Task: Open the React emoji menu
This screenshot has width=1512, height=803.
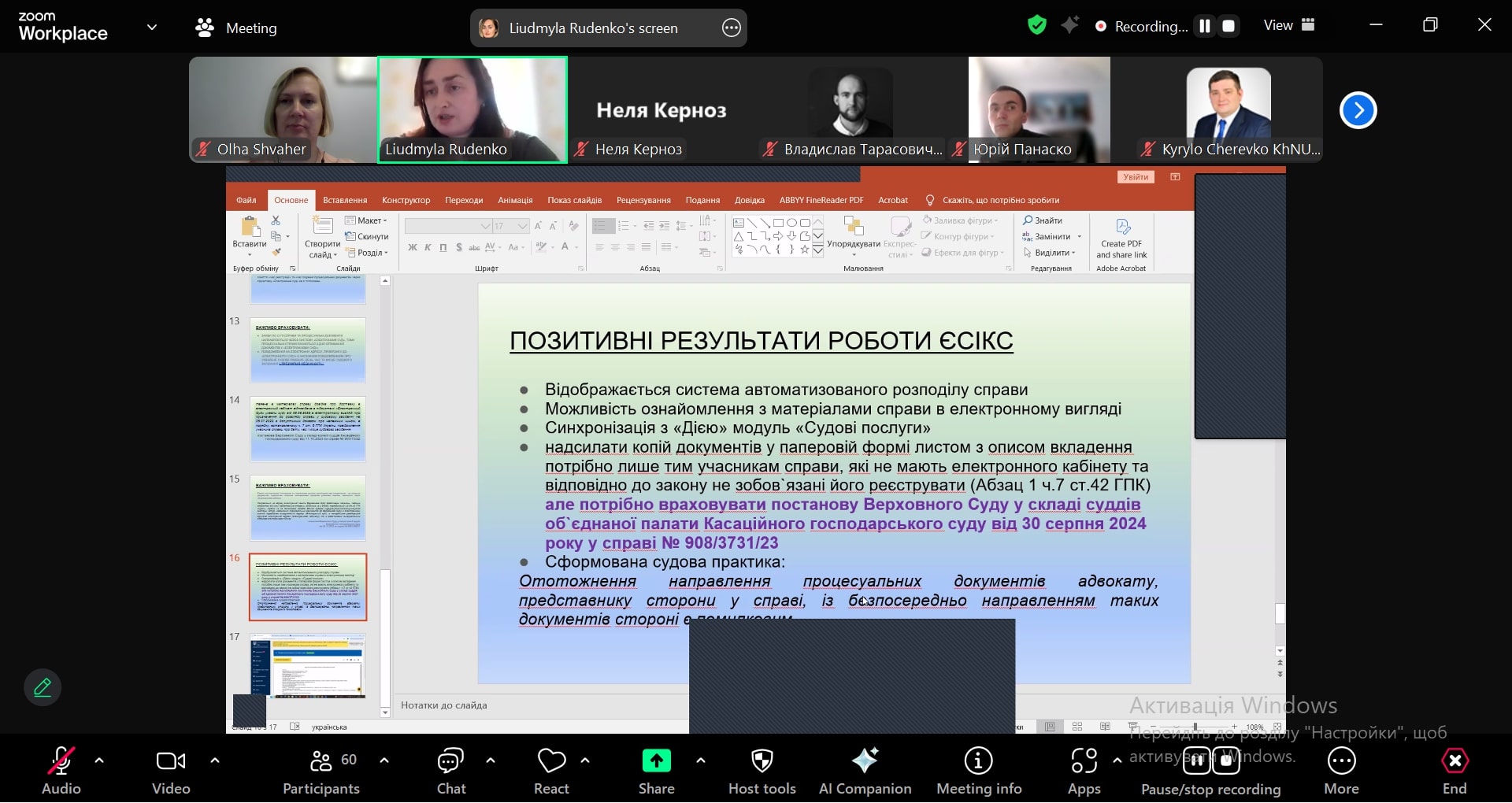Action: [551, 770]
